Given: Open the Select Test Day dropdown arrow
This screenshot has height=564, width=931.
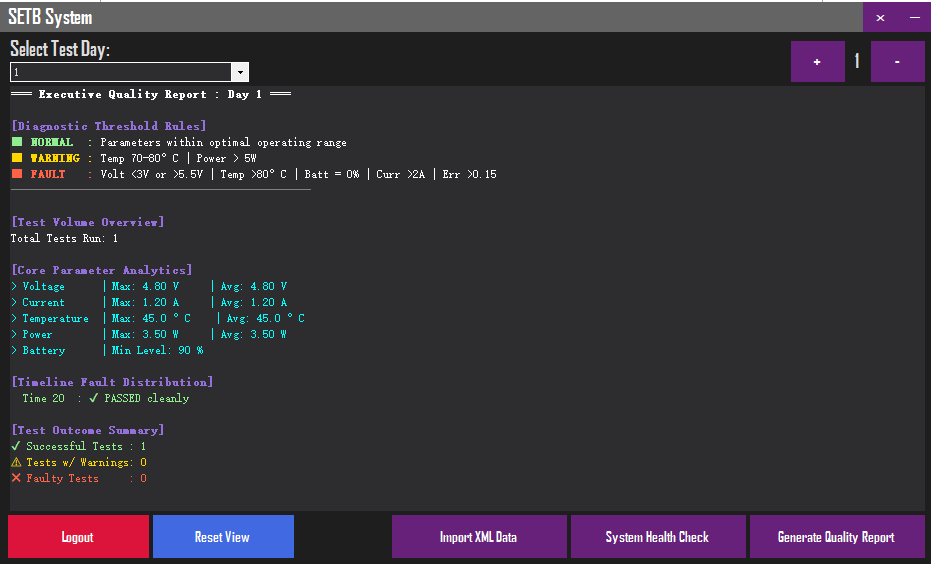Looking at the screenshot, I should (x=240, y=72).
